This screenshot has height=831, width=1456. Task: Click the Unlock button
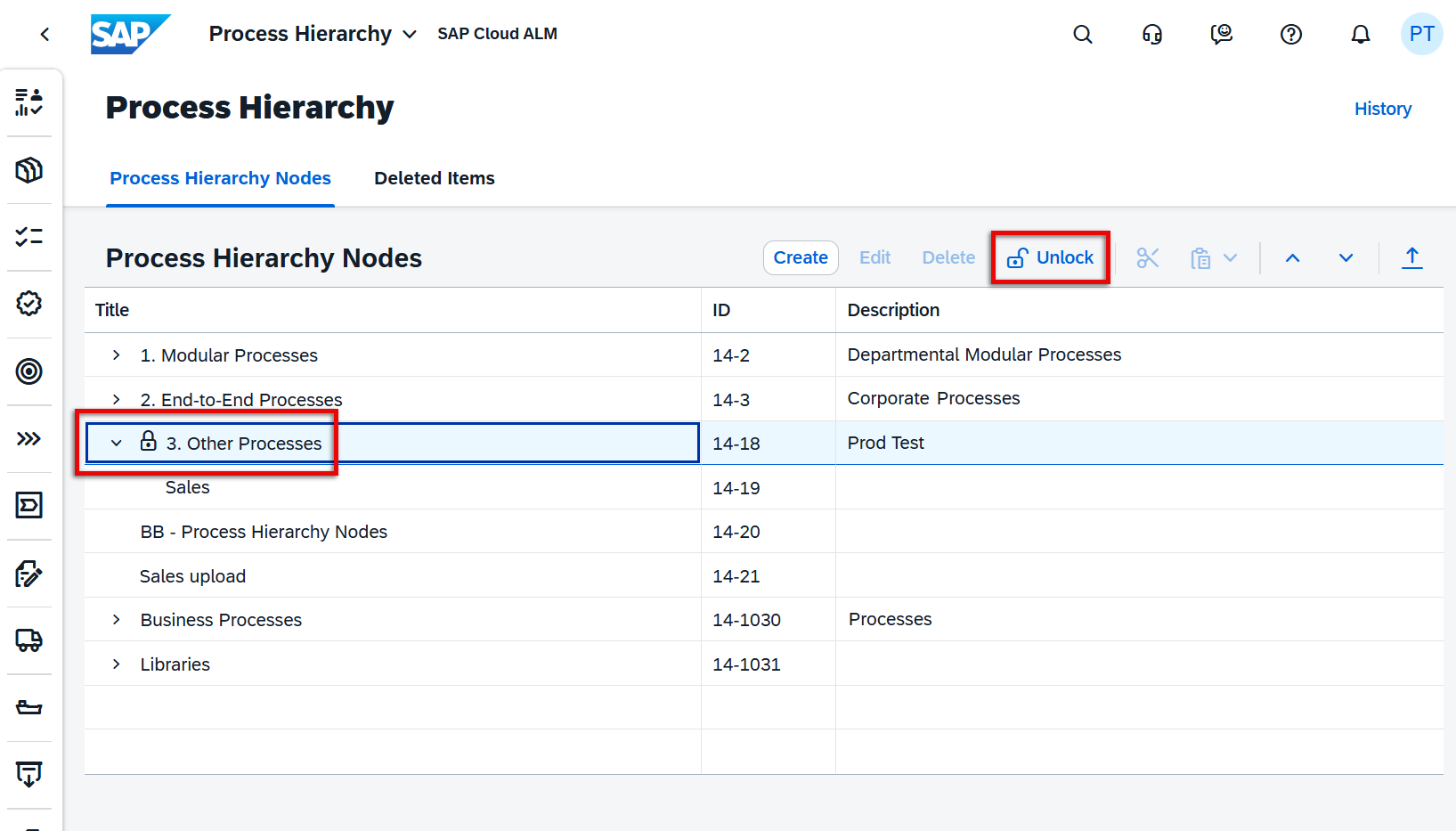click(x=1051, y=257)
